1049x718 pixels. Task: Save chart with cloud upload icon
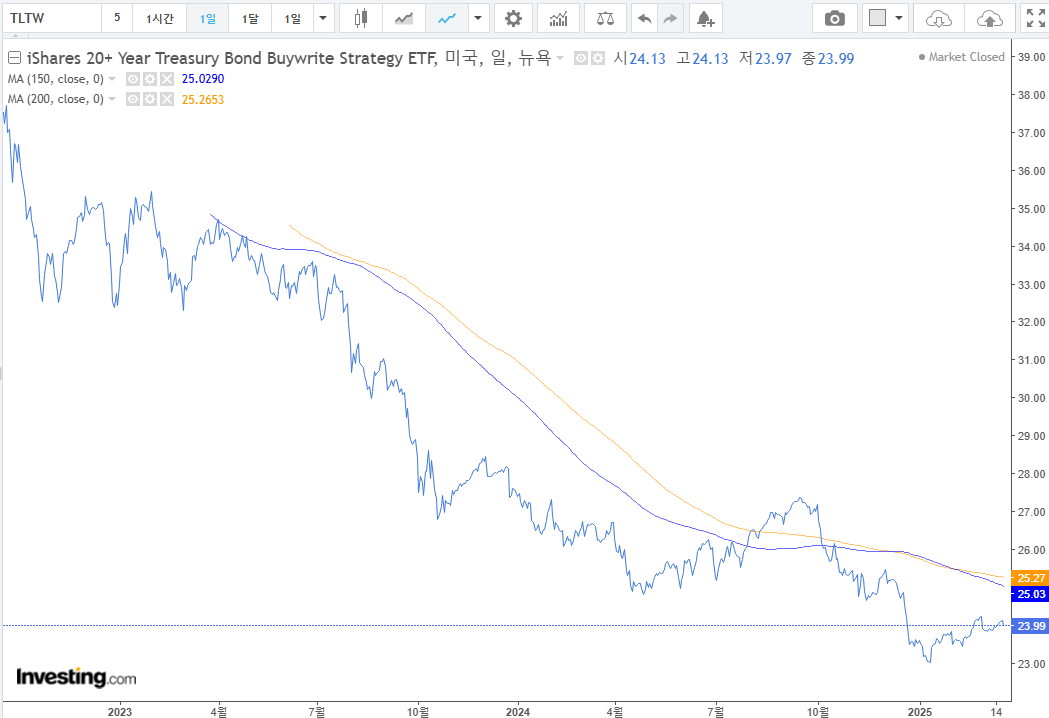point(989,18)
